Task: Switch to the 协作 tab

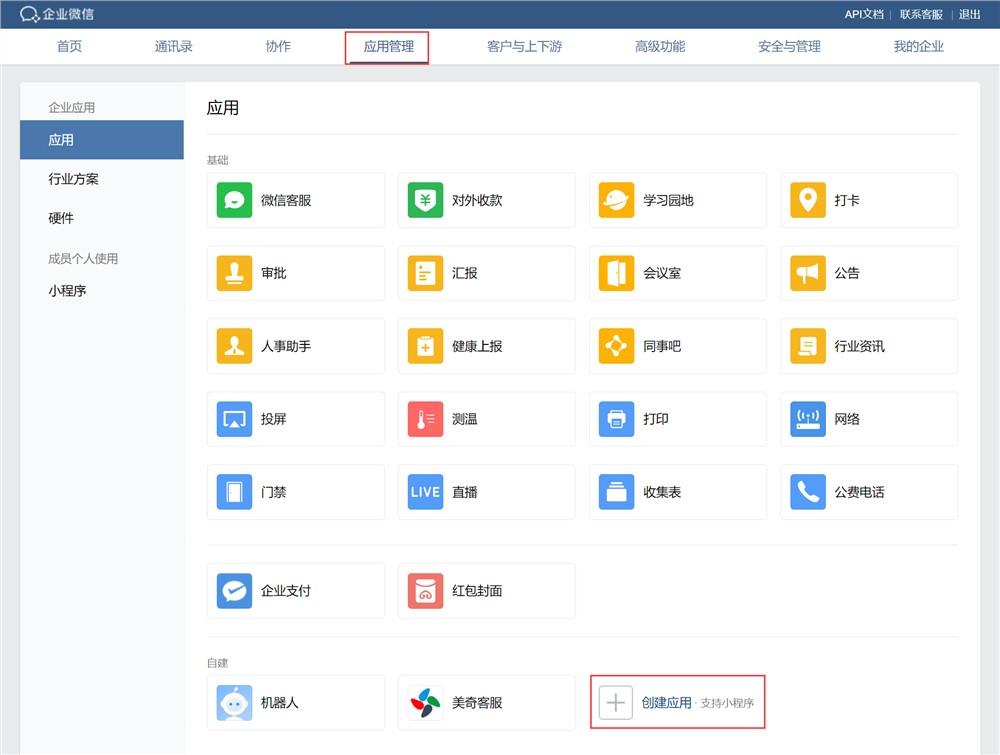Action: pyautogui.click(x=278, y=47)
